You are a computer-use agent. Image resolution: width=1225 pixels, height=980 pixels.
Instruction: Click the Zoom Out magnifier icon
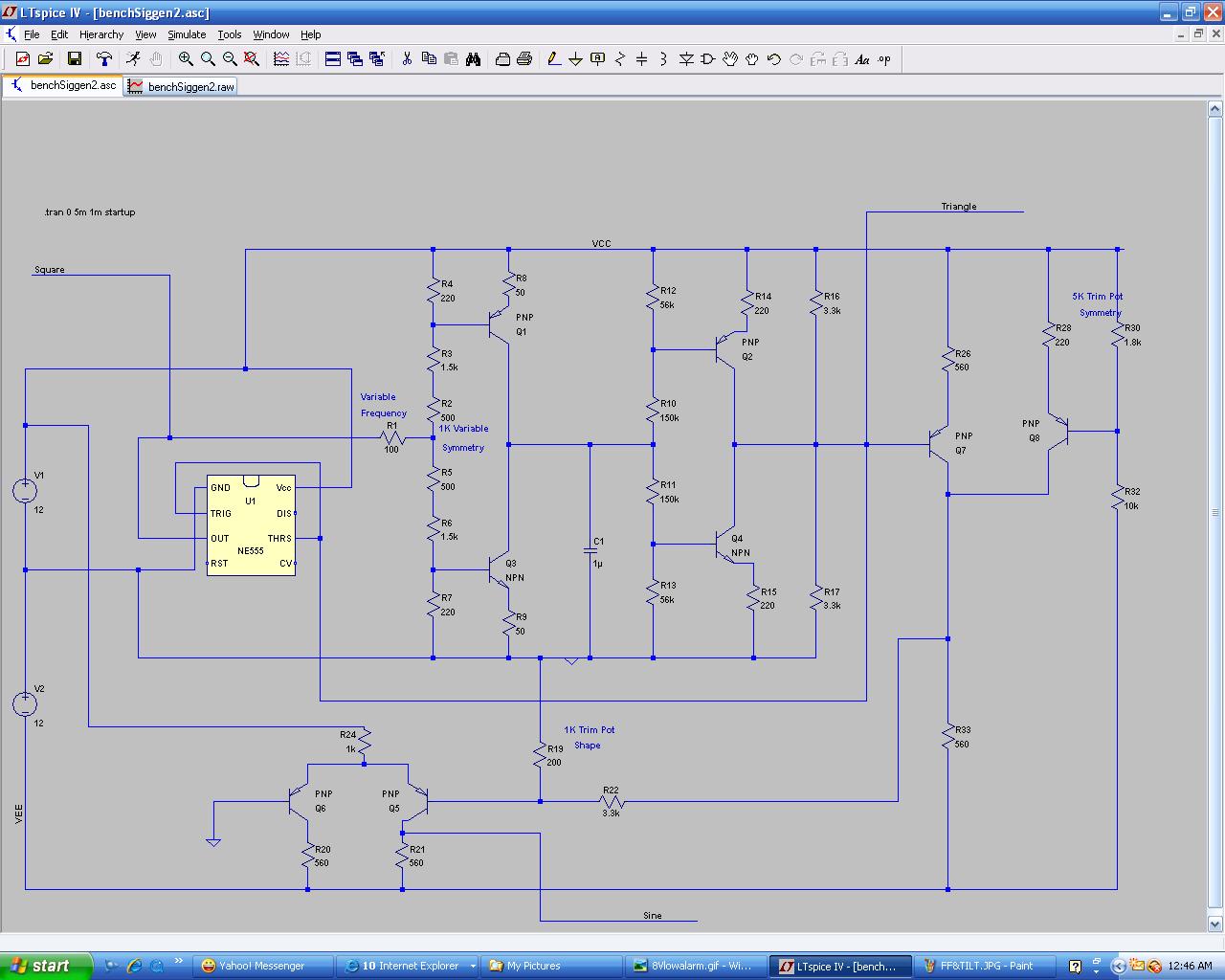click(x=230, y=59)
